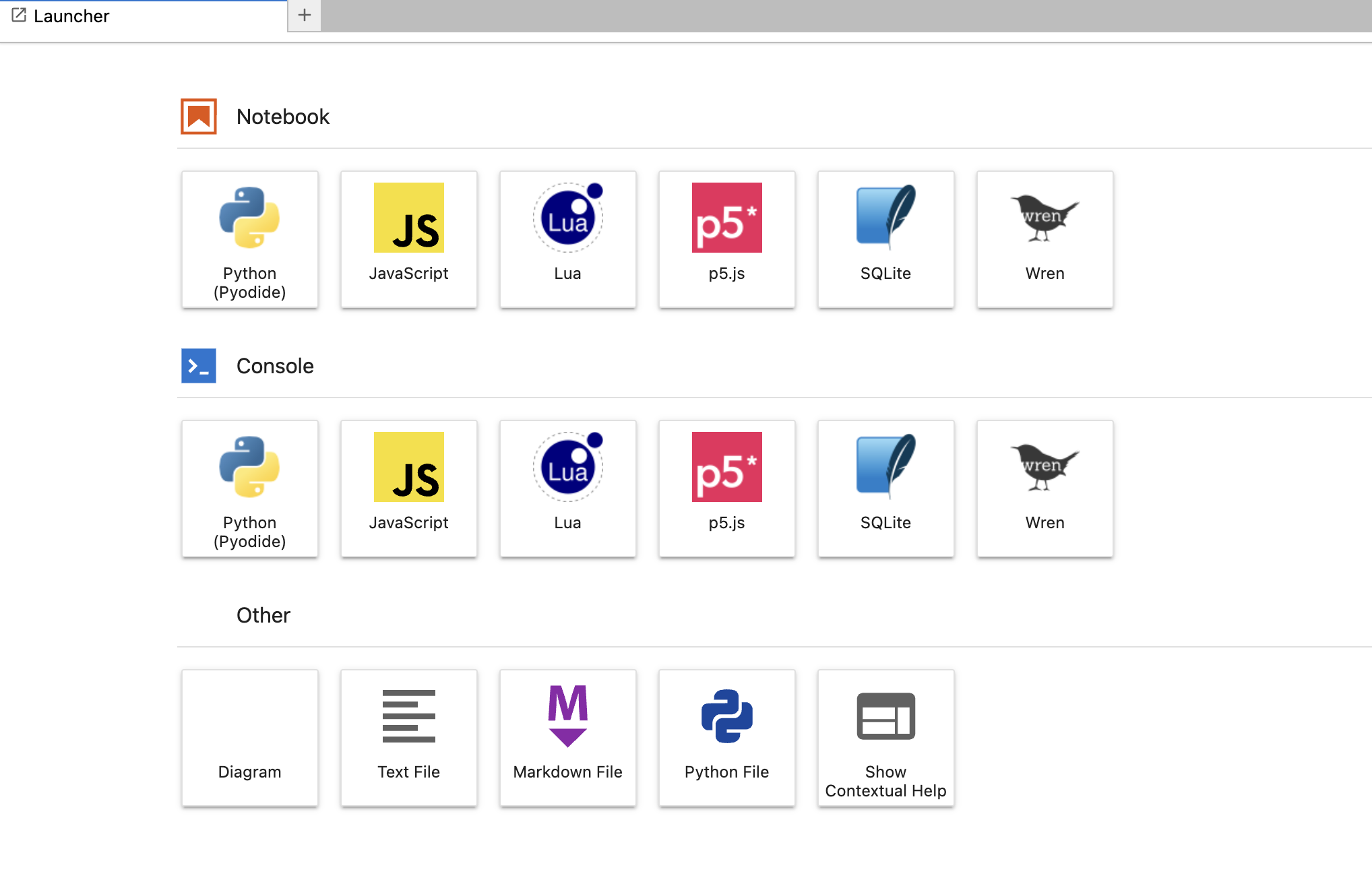1372x884 pixels.
Task: Launch a Python (Pyodide) notebook
Action: 249,239
